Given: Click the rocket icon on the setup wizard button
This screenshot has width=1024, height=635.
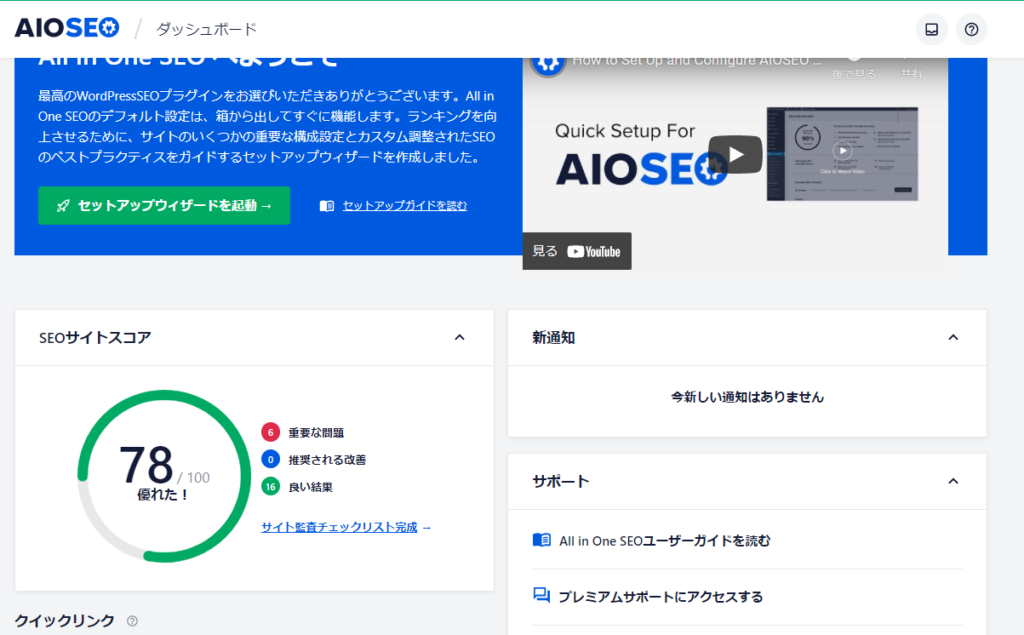Looking at the screenshot, I should click(63, 206).
